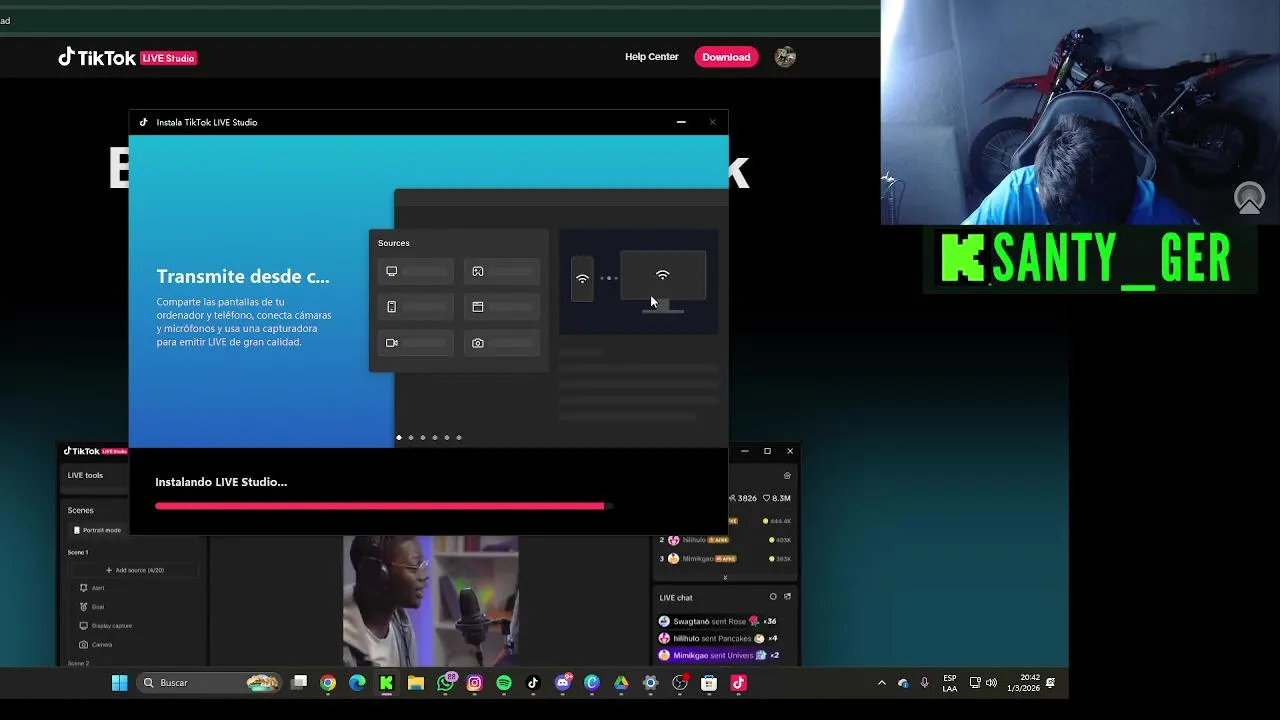Open Google Chrome from the taskbar
Viewport: 1280px width, 720px height.
[x=328, y=683]
